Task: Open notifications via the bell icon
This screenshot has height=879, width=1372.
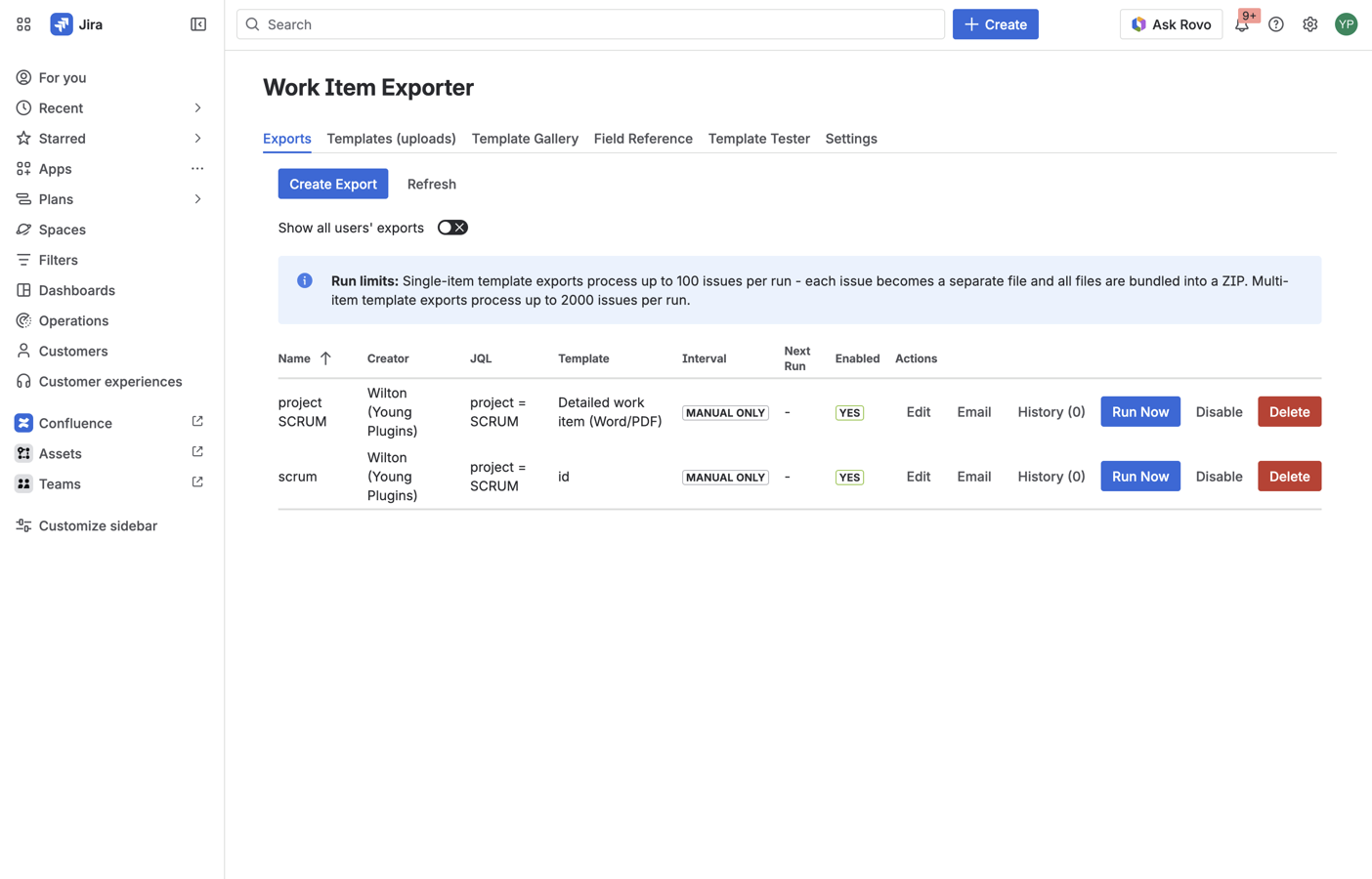Action: tap(1242, 26)
